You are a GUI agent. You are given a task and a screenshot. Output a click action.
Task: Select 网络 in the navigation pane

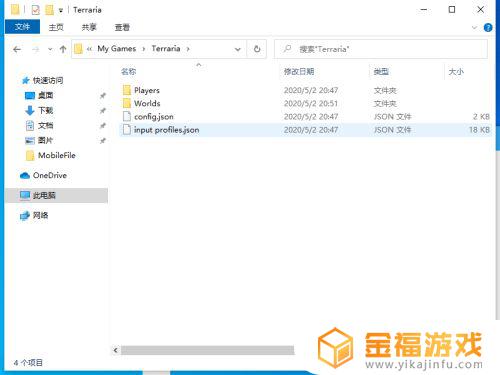(40, 215)
